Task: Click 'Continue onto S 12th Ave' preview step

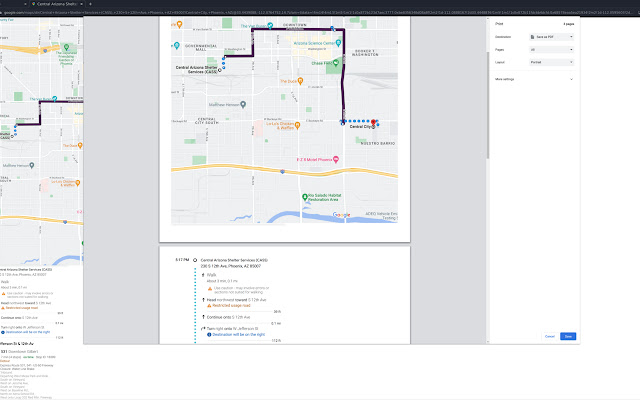Action: tap(228, 317)
